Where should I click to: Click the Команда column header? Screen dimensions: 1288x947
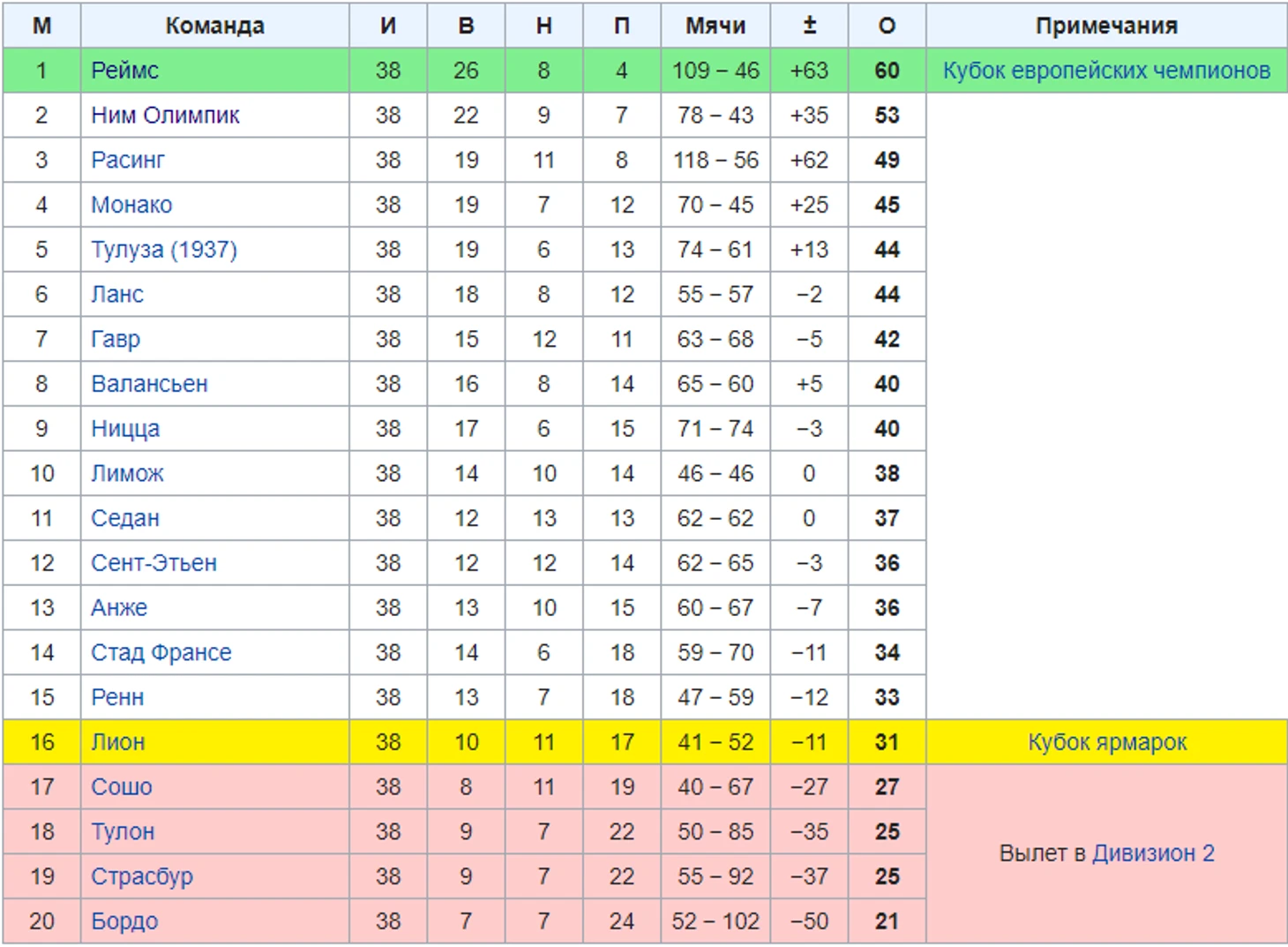pos(214,26)
